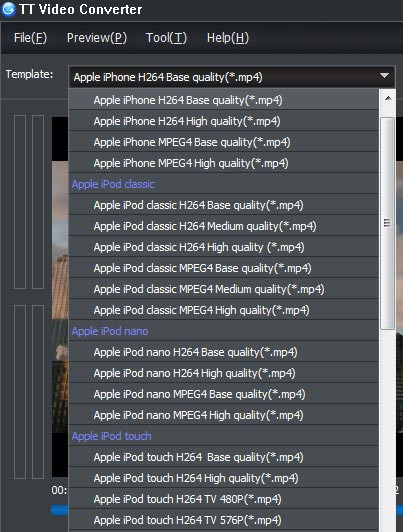This screenshot has height=532, width=403.
Task: Select Apple iPod classic MPEG4 High quality(*.mp4)
Action: click(x=224, y=310)
